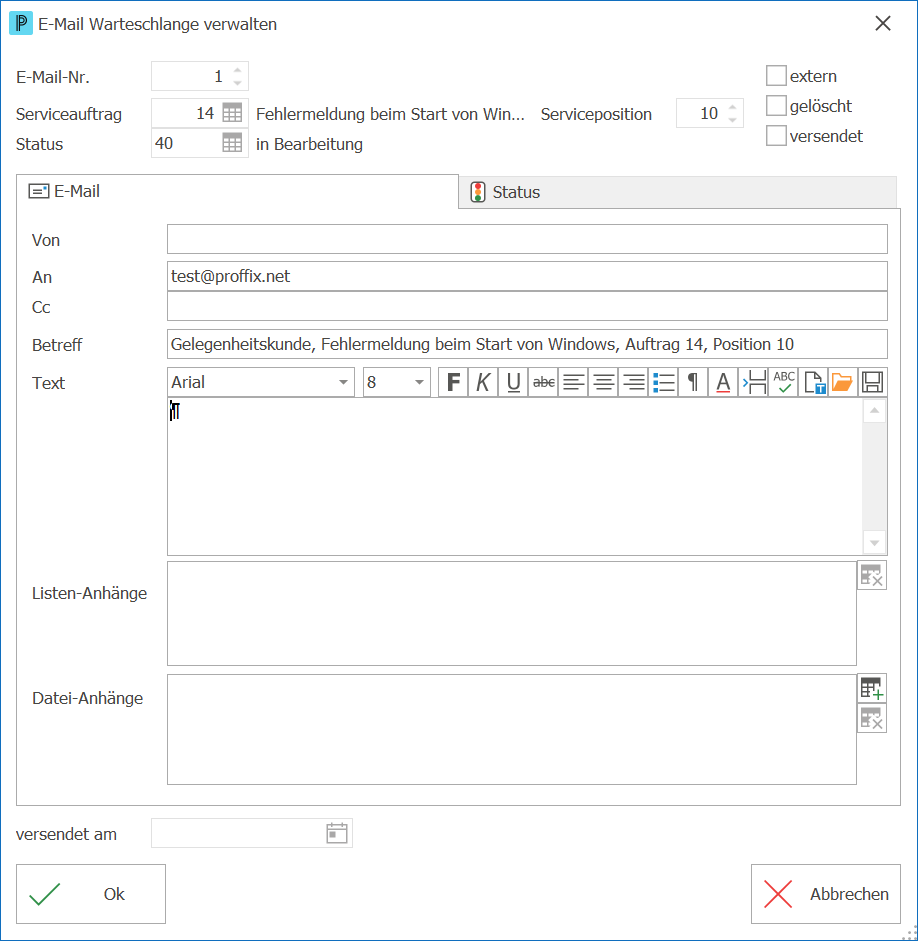Toggle bold formatting (F) in text toolbar
Image resolution: width=918 pixels, height=941 pixels.
point(454,382)
